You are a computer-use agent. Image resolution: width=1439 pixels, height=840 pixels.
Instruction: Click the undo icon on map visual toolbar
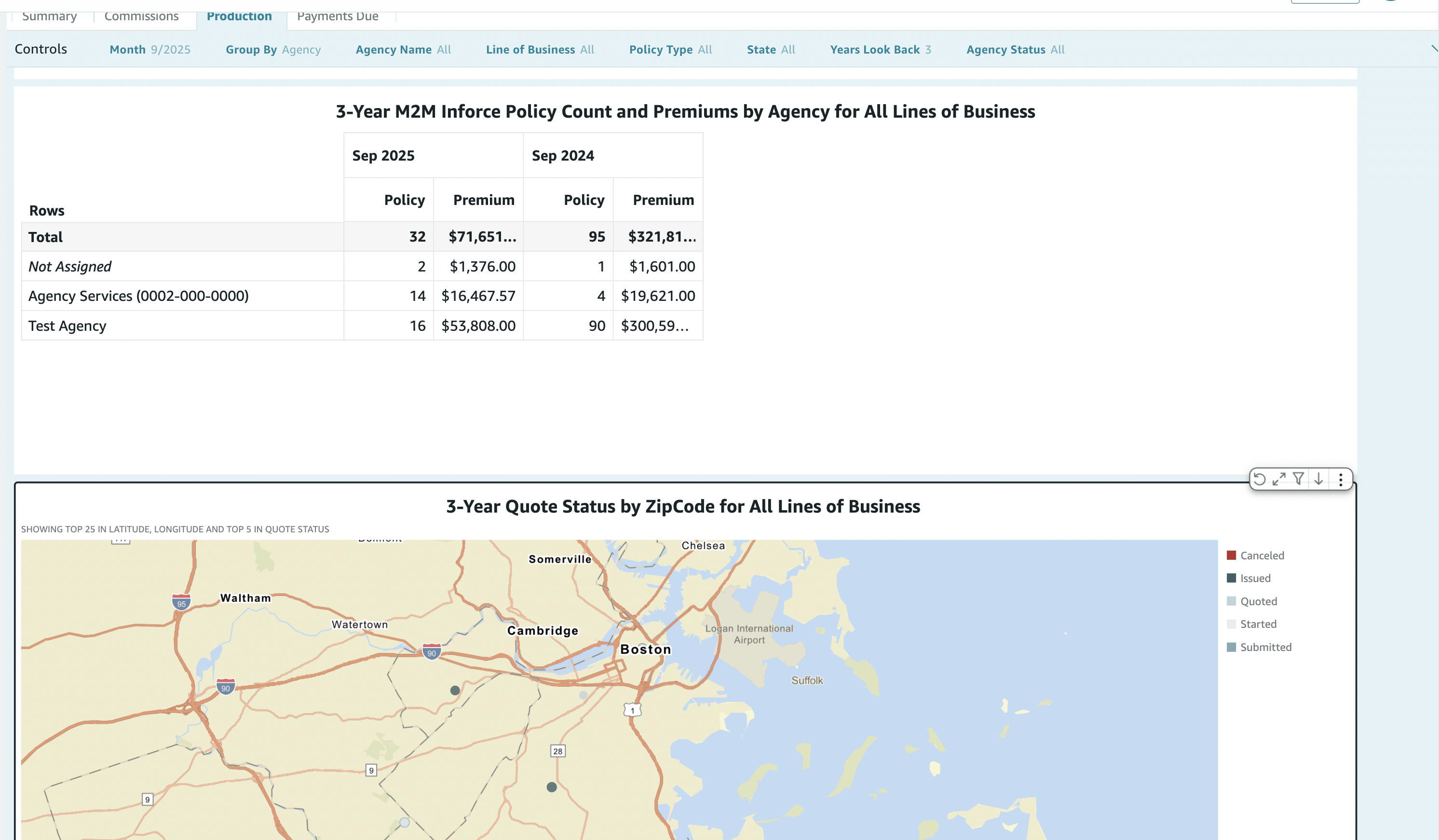[x=1260, y=478]
